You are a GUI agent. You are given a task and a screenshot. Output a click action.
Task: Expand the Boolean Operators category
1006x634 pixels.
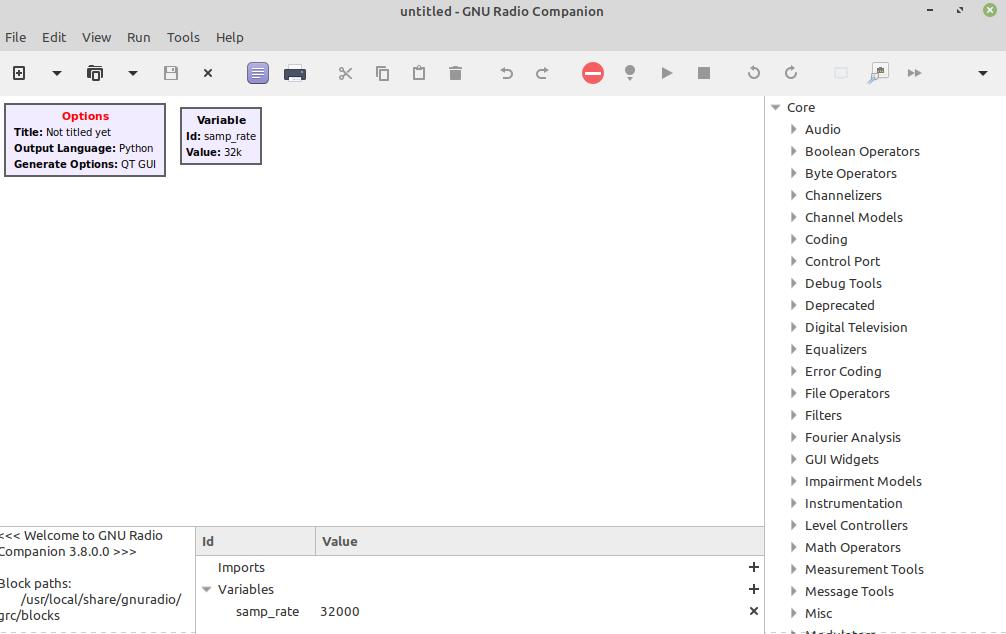point(794,151)
